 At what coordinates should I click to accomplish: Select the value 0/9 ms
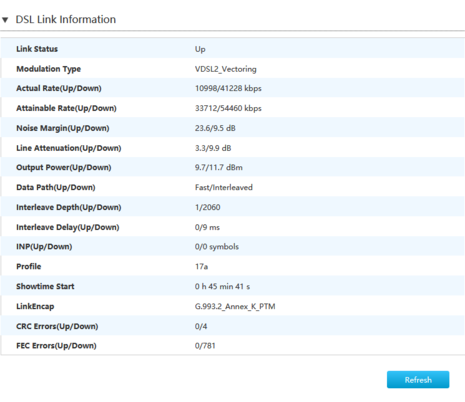[x=207, y=227]
